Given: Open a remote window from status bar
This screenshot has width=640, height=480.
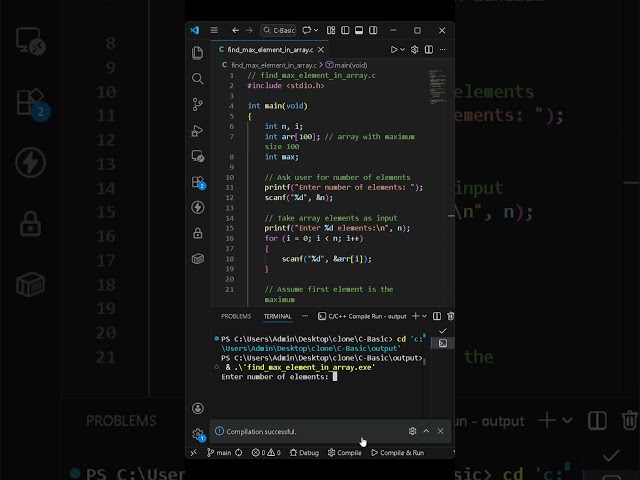Looking at the screenshot, I should (193, 452).
